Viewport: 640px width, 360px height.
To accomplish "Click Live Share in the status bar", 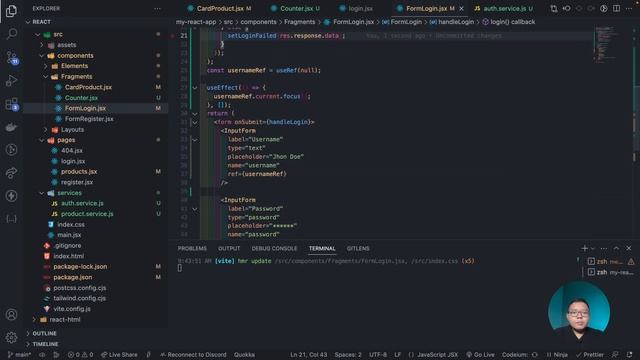I will click(119, 355).
